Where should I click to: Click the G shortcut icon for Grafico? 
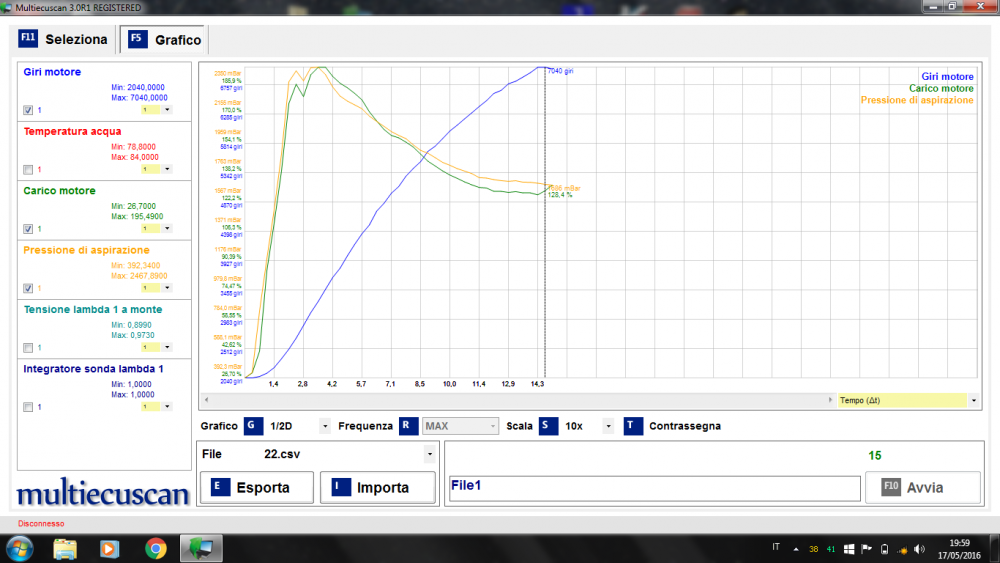(x=253, y=426)
